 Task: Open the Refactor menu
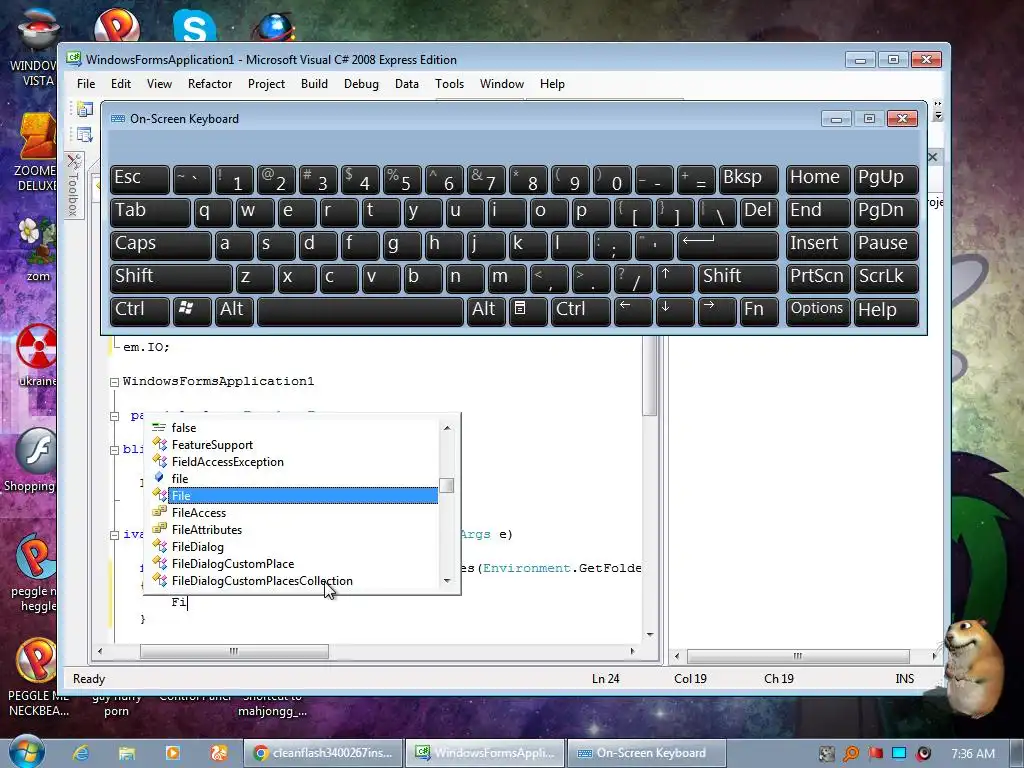point(210,84)
